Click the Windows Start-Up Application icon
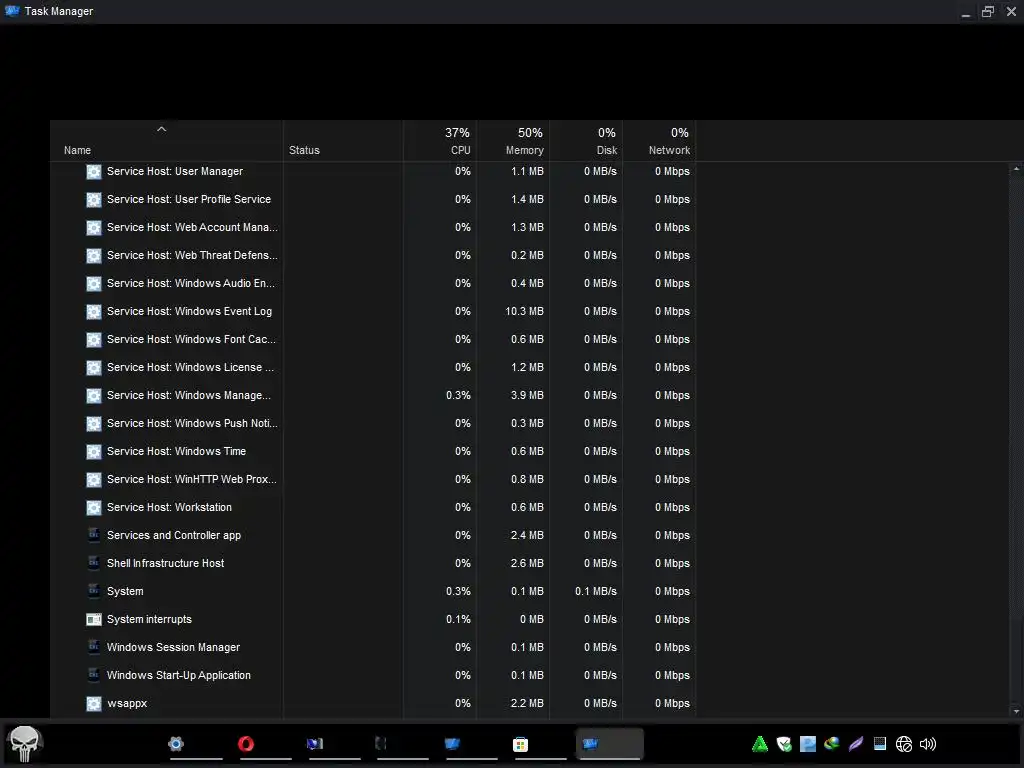Image resolution: width=1024 pixels, height=768 pixels. [94, 675]
